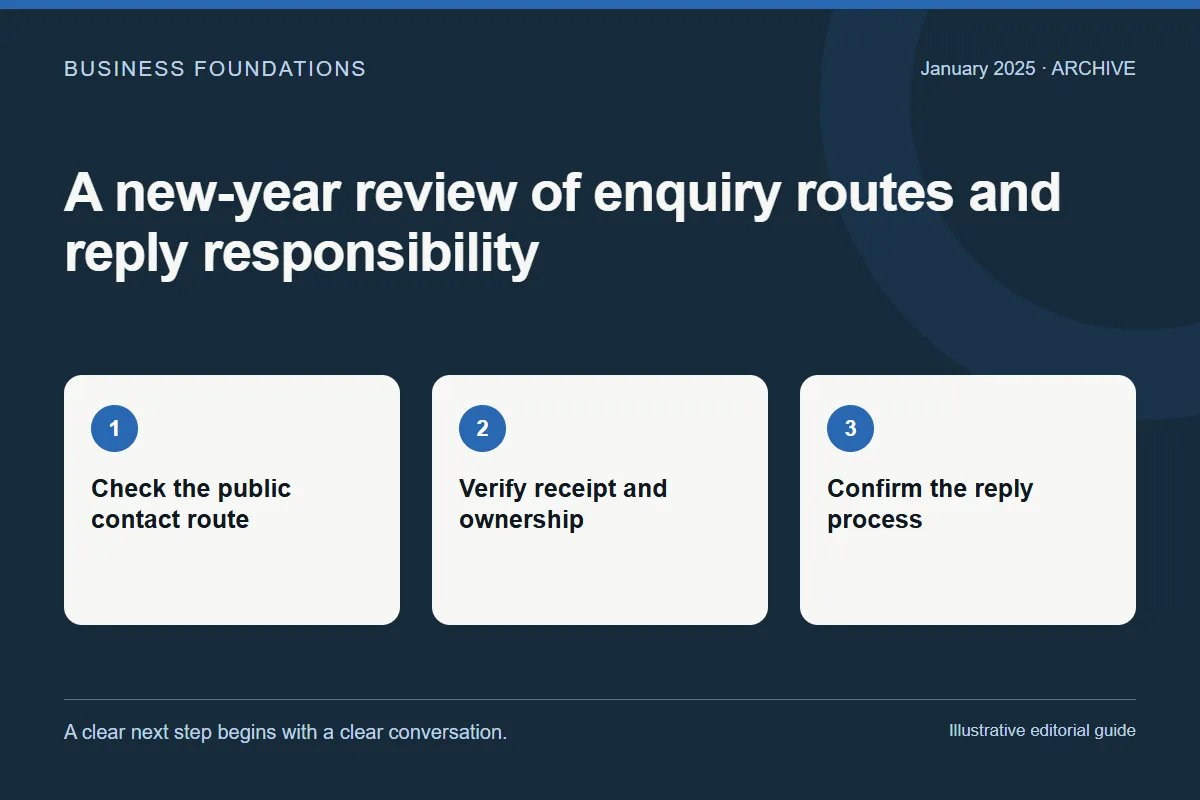Click the step 3 number badge
The height and width of the screenshot is (800, 1200).
click(x=850, y=428)
